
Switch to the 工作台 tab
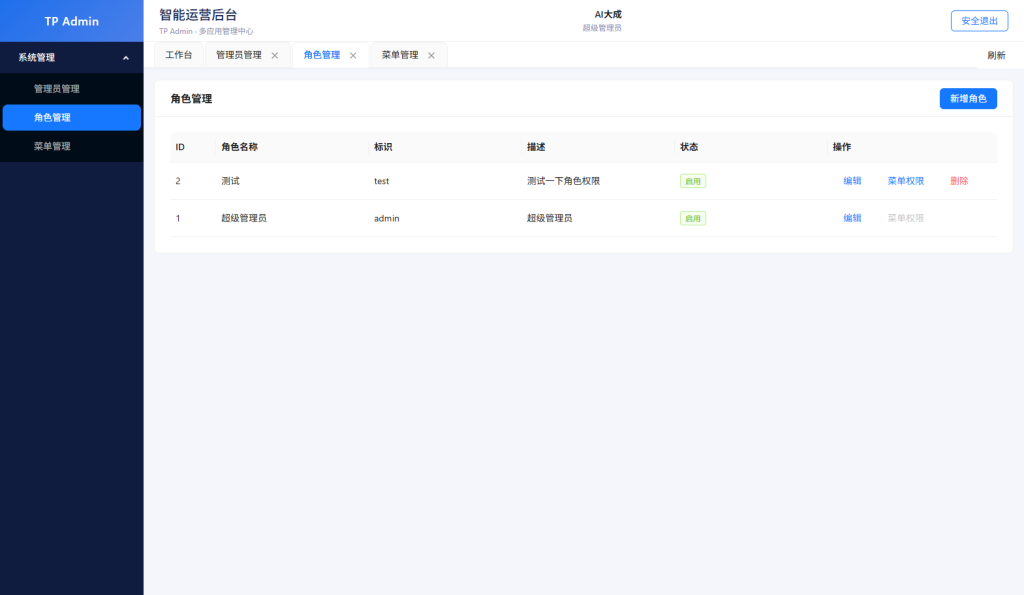[178, 56]
